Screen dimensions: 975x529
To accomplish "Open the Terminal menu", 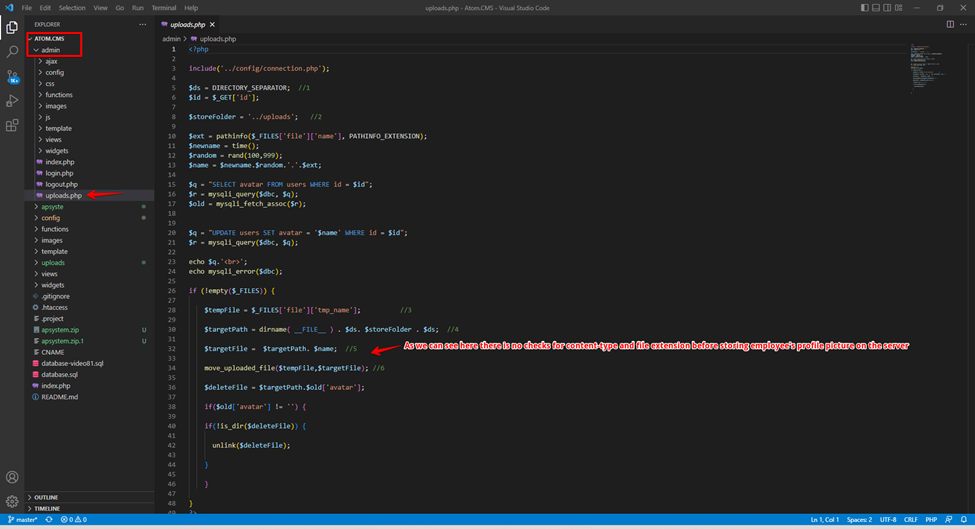I will point(164,8).
